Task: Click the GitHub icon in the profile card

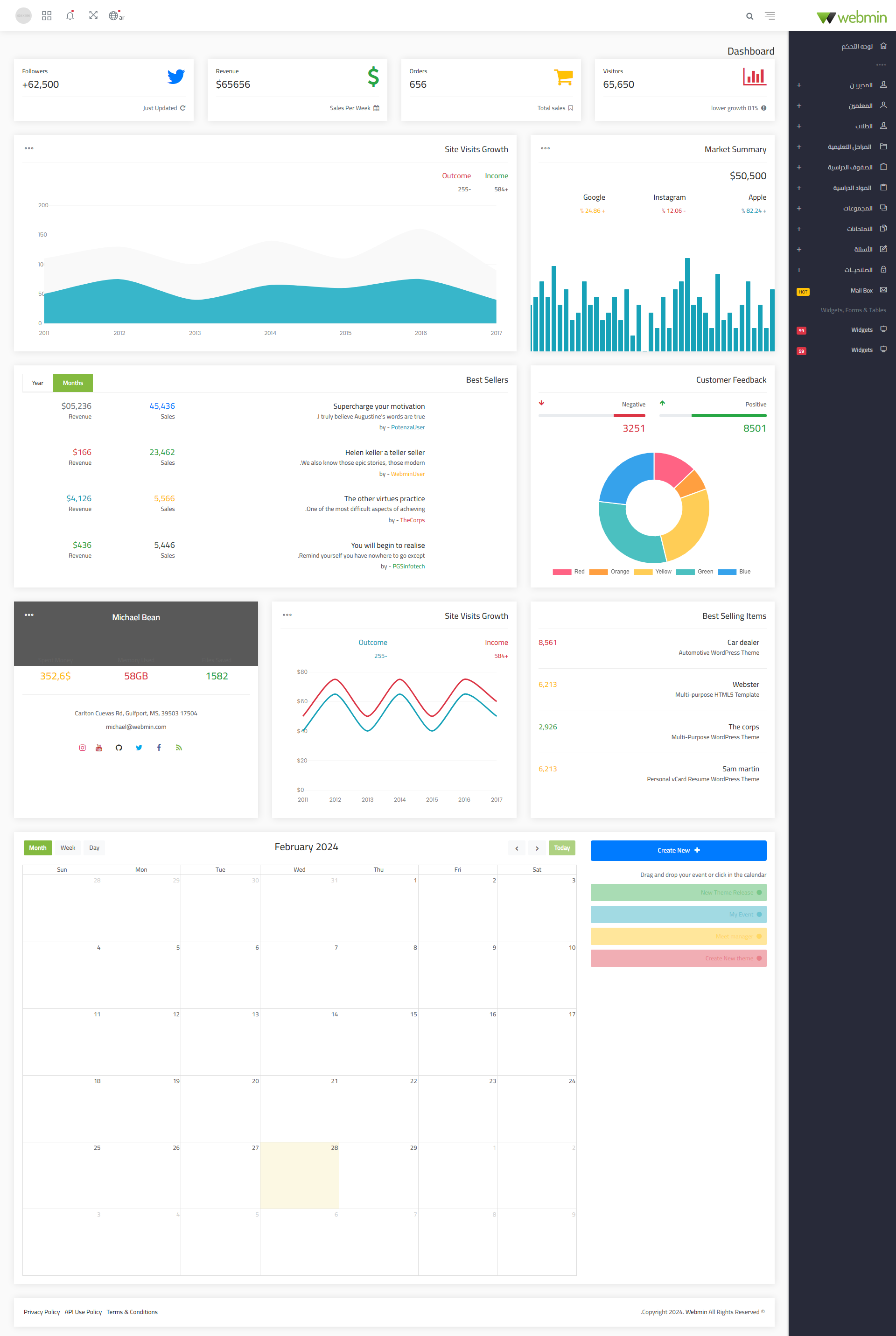Action: point(119,748)
